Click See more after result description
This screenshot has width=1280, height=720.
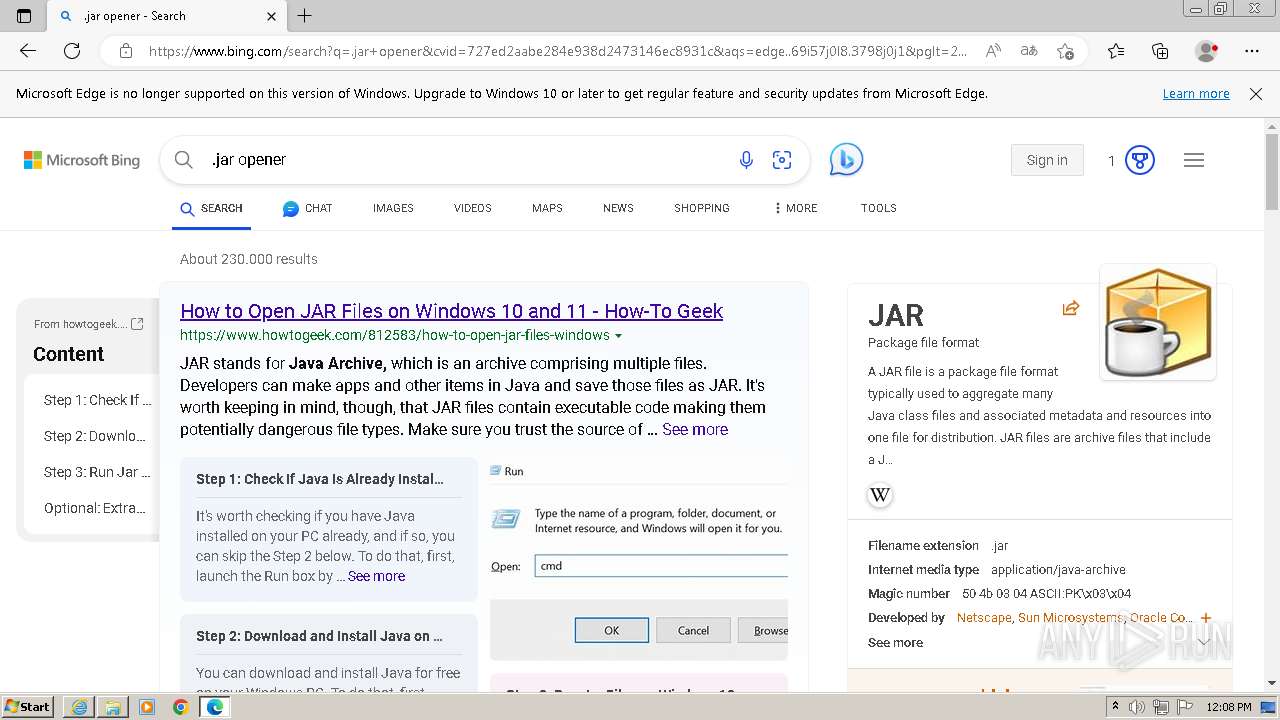695,429
